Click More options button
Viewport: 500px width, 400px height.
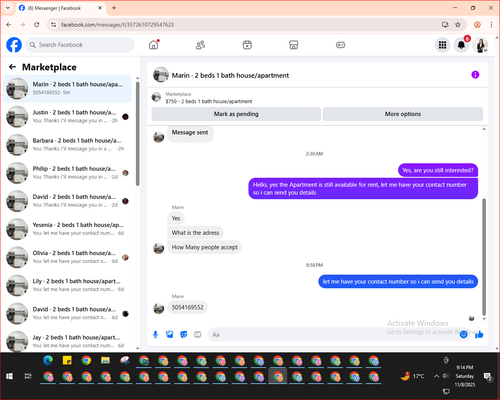tap(403, 114)
